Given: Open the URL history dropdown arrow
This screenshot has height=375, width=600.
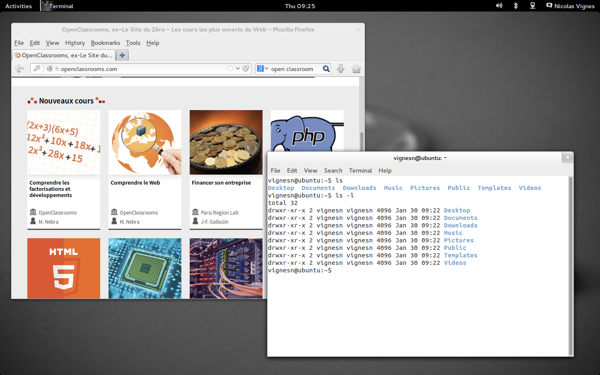Looking at the screenshot, I should coord(238,68).
